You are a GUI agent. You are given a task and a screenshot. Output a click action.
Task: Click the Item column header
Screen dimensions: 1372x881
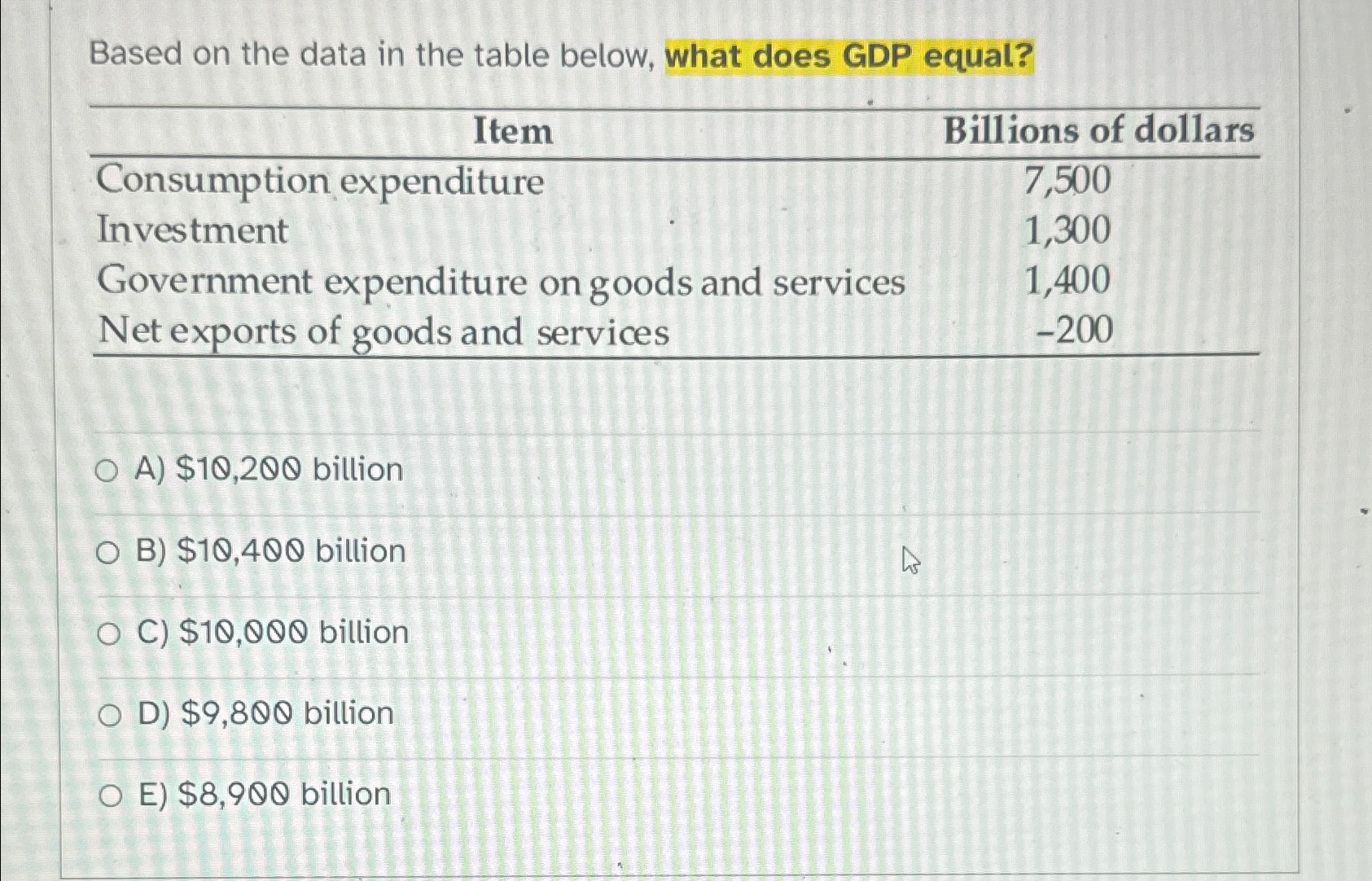511,133
